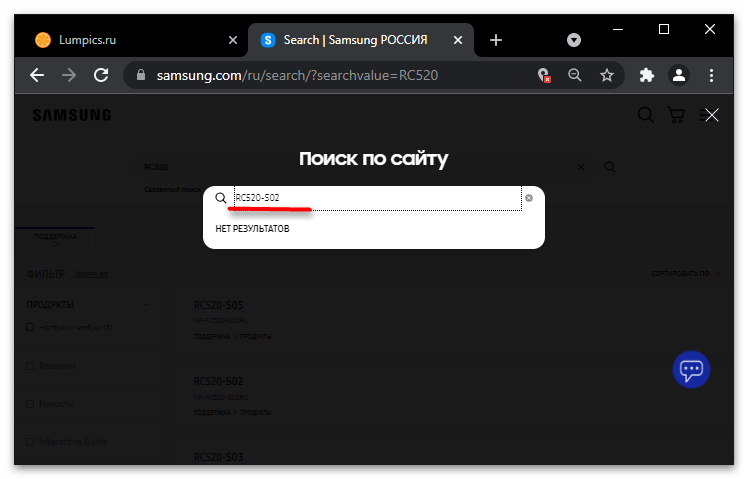Open the tab search dropdown arrow
The image size is (748, 479).
point(574,40)
